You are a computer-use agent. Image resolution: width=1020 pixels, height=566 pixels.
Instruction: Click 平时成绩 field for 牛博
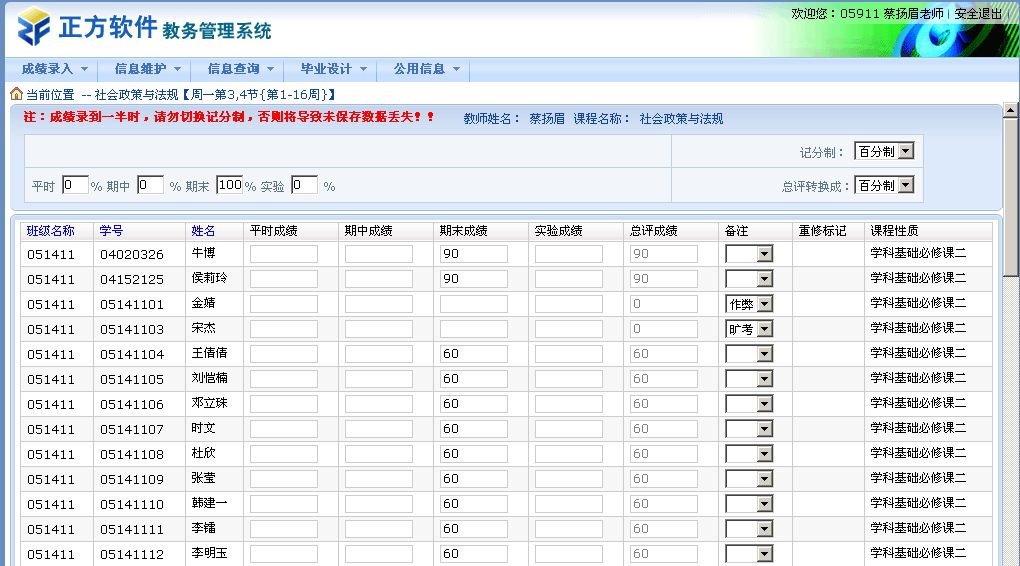point(284,254)
